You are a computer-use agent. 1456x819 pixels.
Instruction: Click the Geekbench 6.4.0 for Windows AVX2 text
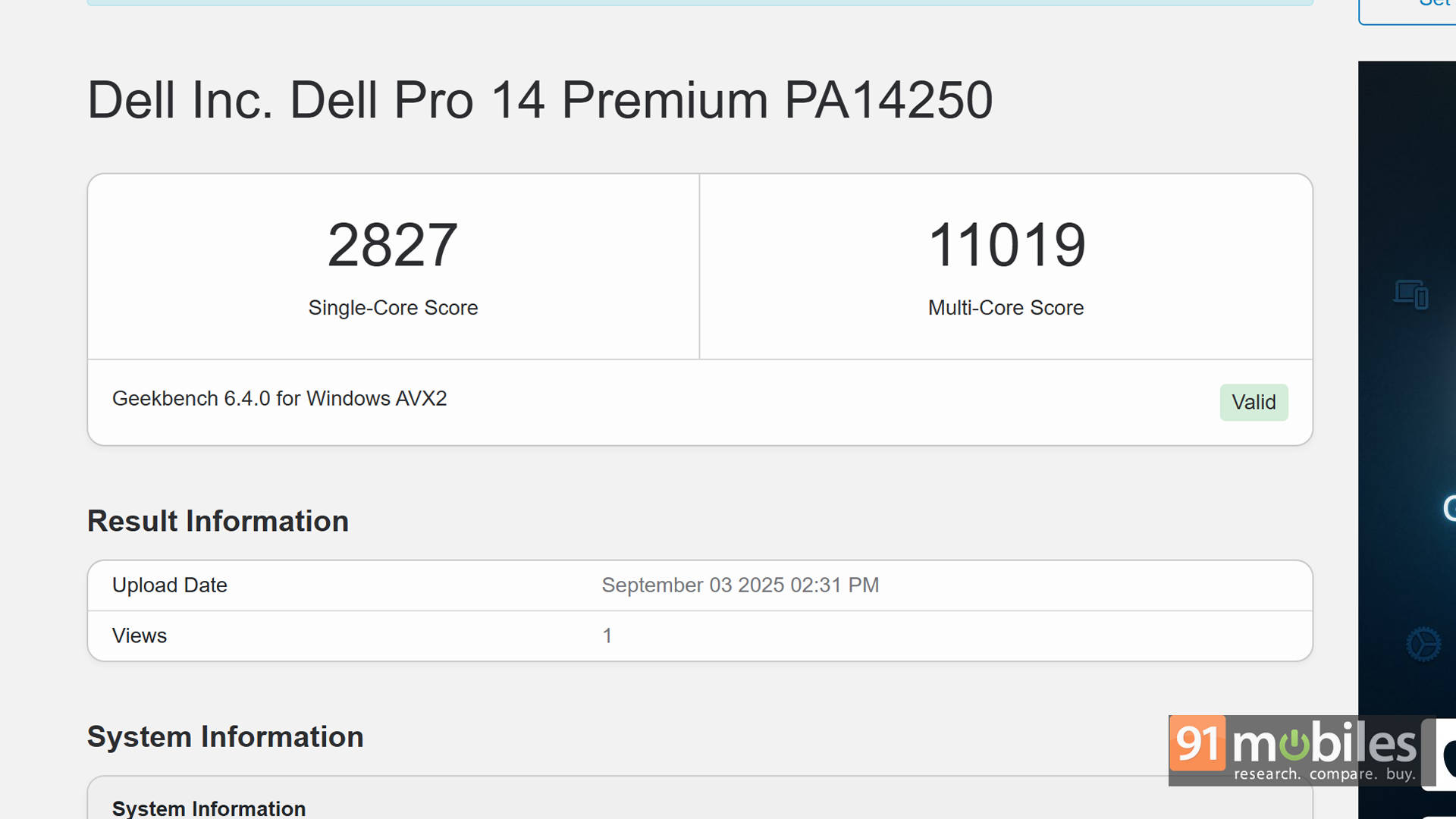(x=279, y=399)
